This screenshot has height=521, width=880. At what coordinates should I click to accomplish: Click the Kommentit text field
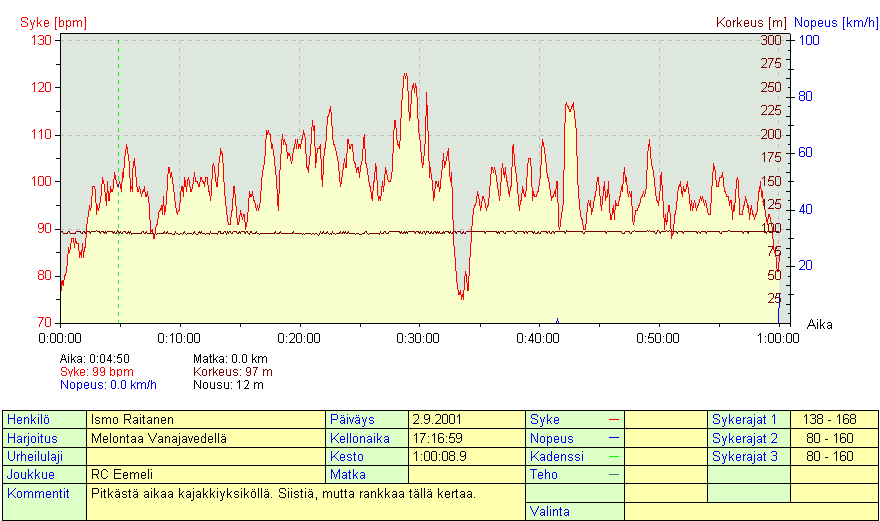(x=305, y=501)
